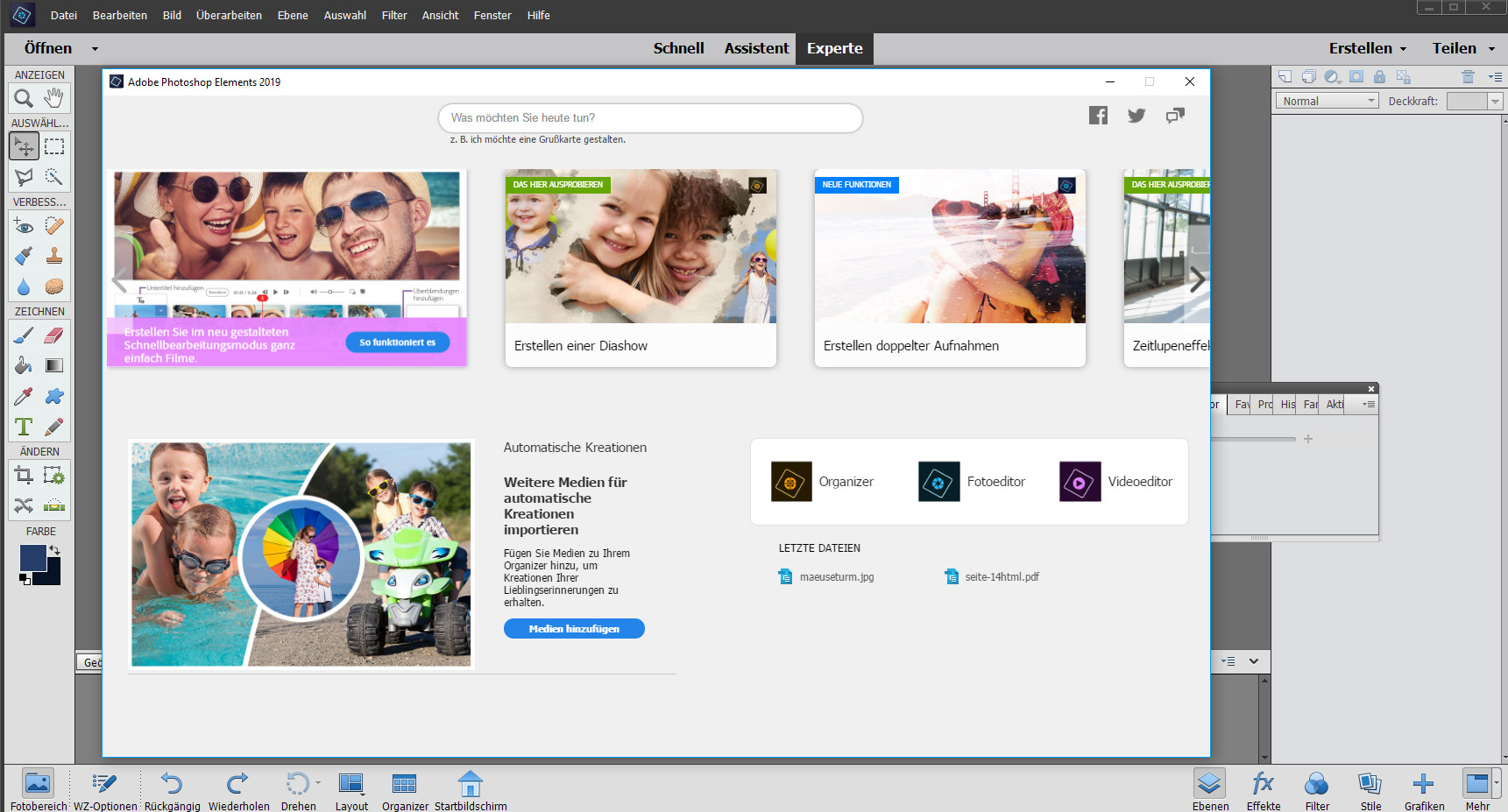Viewport: 1508px width, 812px height.
Task: Select the Eyedropper color picker tool
Action: point(24,396)
